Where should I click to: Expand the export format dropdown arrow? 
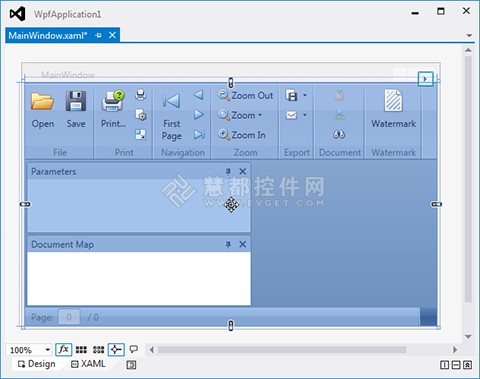click(x=305, y=95)
